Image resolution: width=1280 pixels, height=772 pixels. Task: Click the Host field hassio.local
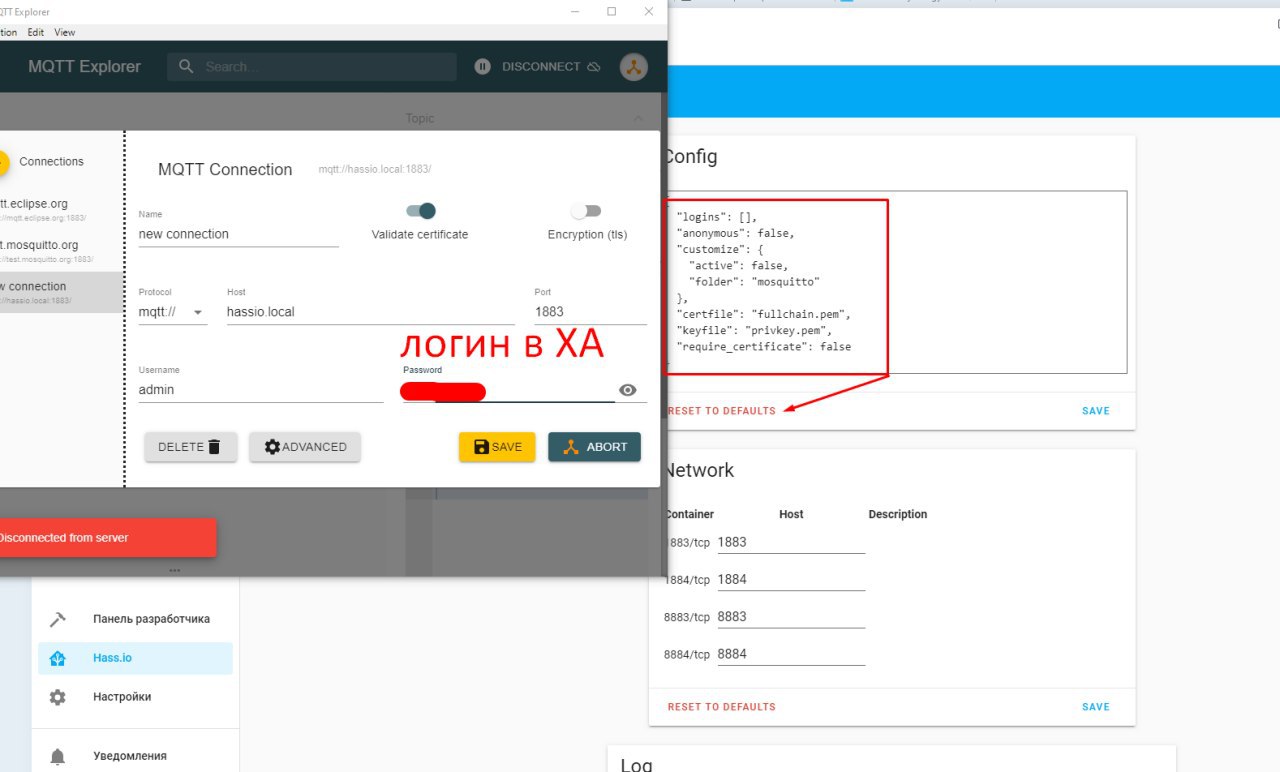pos(371,312)
